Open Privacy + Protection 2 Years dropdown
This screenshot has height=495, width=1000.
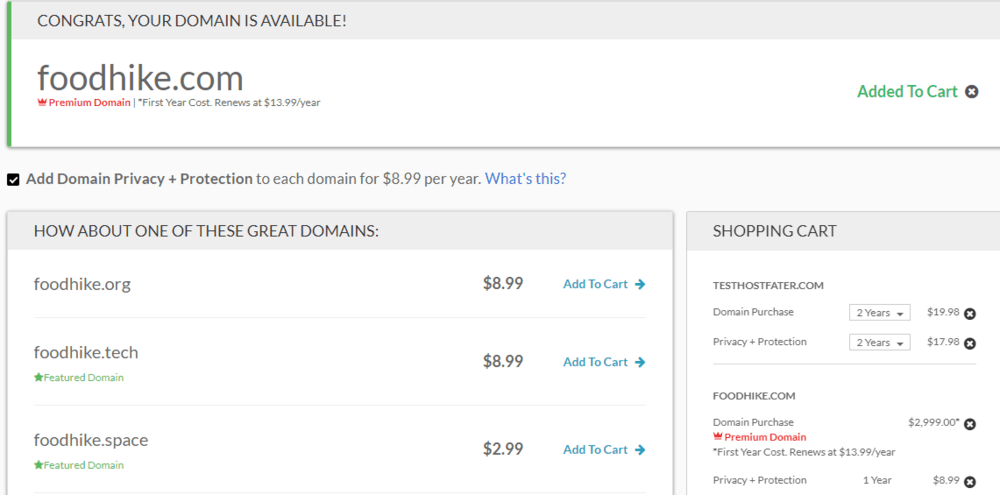879,343
